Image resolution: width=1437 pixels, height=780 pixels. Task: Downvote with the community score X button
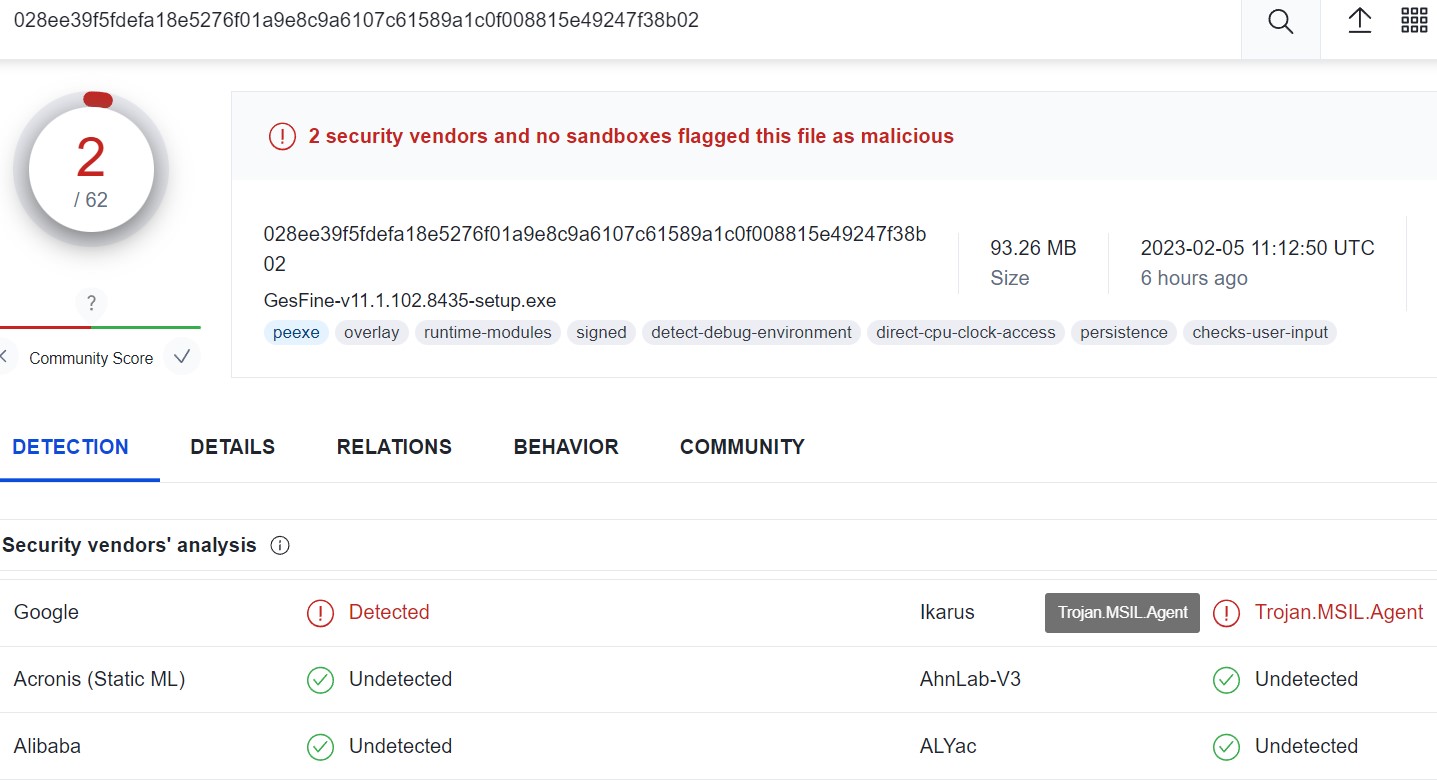[x=5, y=357]
